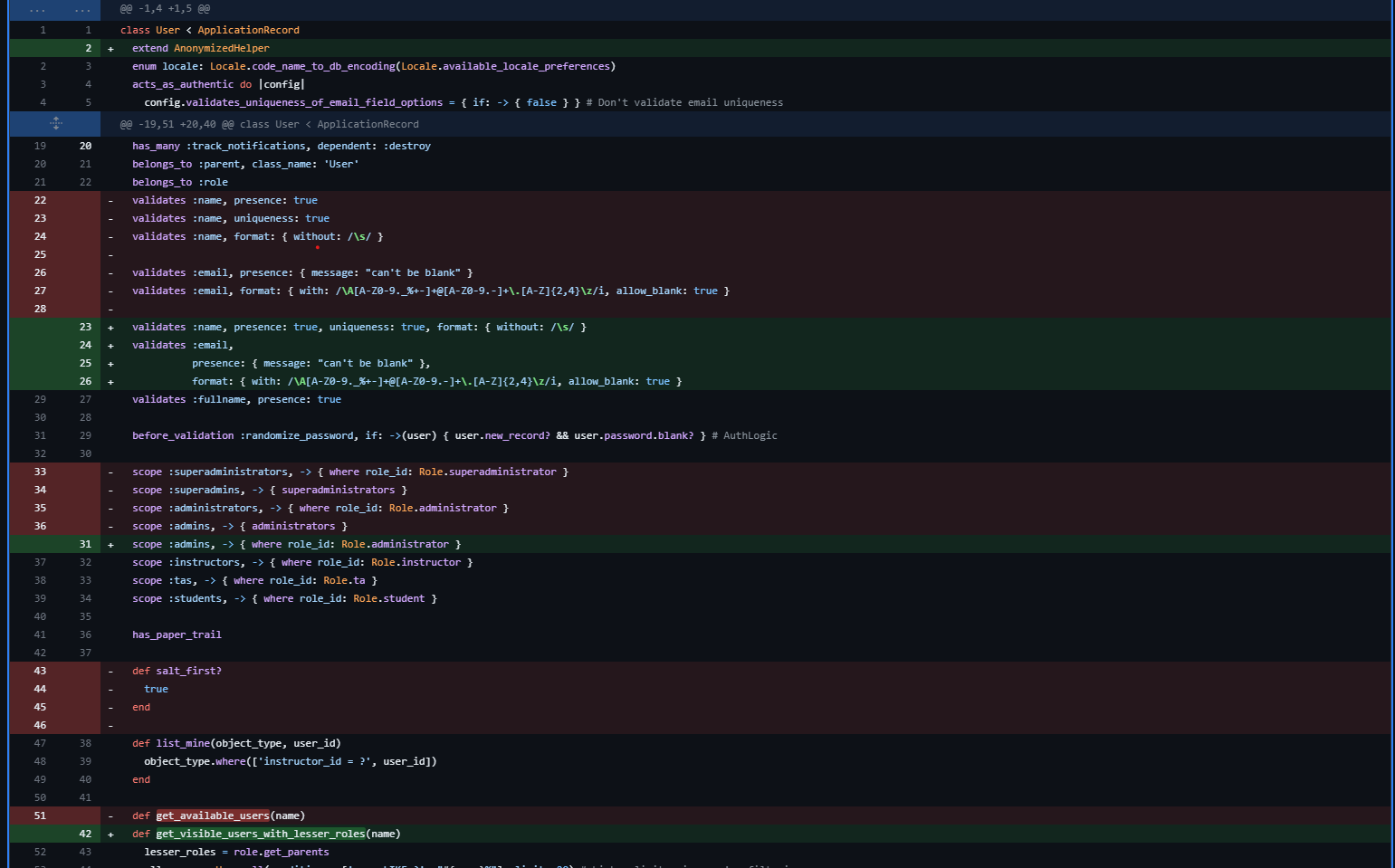This screenshot has height=868, width=1395.
Task: Click plus marker on added line 23
Action: click(110, 328)
